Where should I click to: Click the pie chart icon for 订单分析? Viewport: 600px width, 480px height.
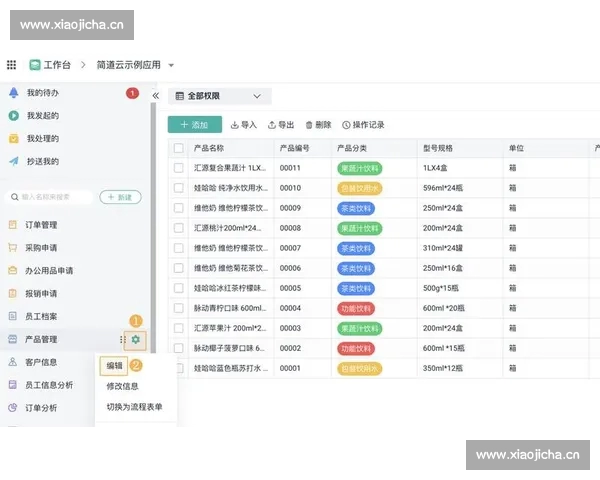click(13, 408)
